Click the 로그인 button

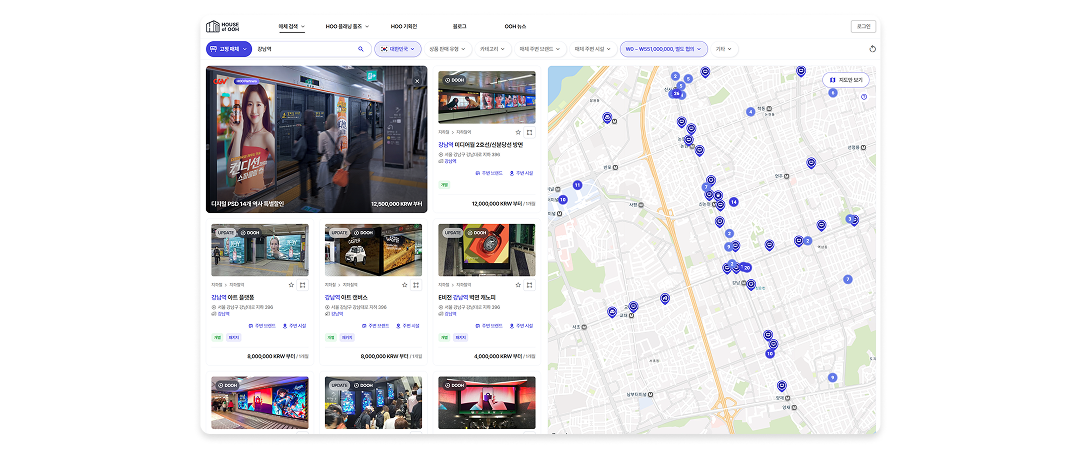point(863,26)
